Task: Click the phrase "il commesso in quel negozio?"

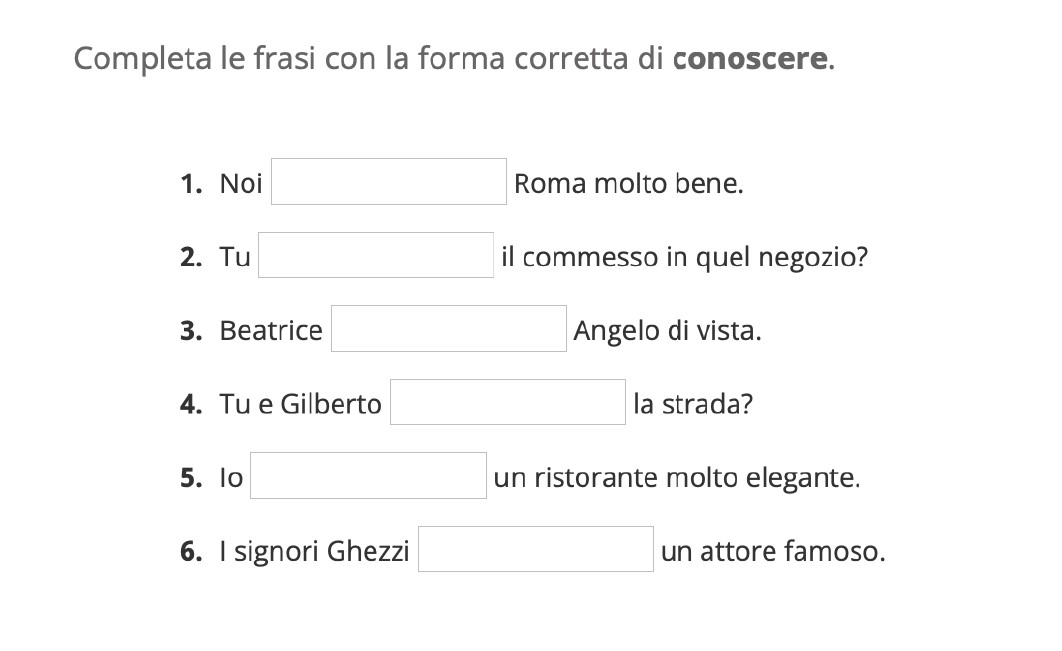Action: click(x=684, y=258)
